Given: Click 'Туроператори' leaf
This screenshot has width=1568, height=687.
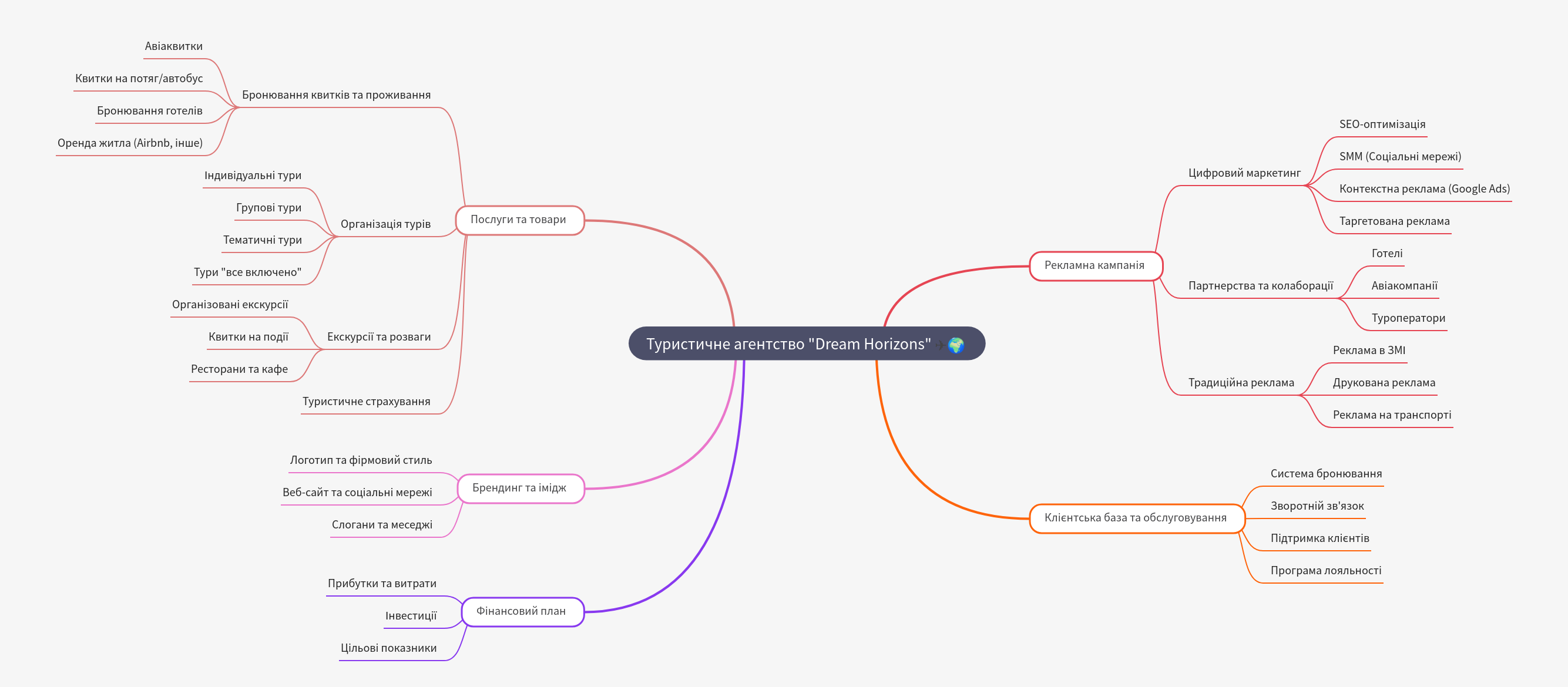Looking at the screenshot, I should (1408, 318).
